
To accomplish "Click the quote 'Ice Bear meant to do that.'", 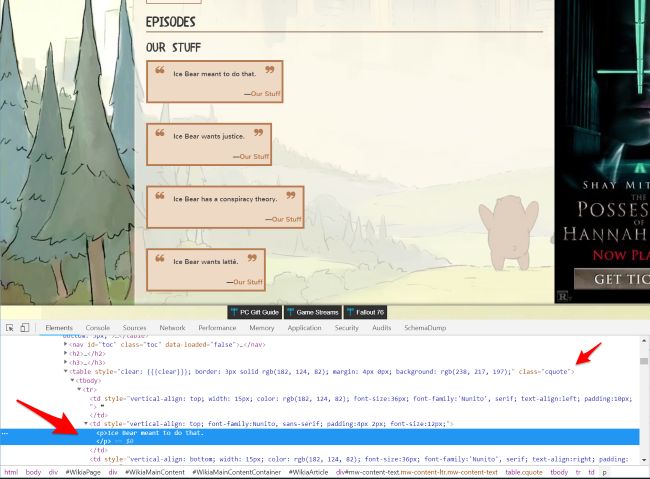I will tap(215, 74).
